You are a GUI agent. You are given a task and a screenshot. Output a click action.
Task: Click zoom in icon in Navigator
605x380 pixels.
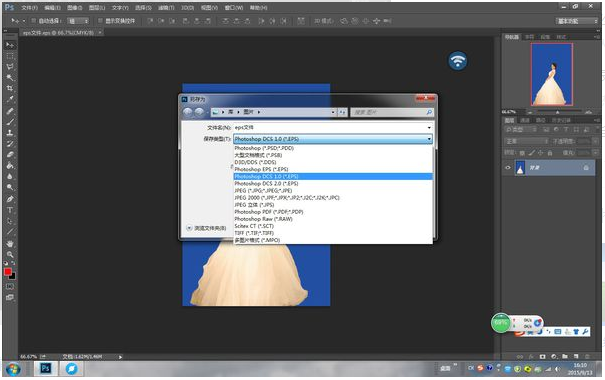(588, 112)
